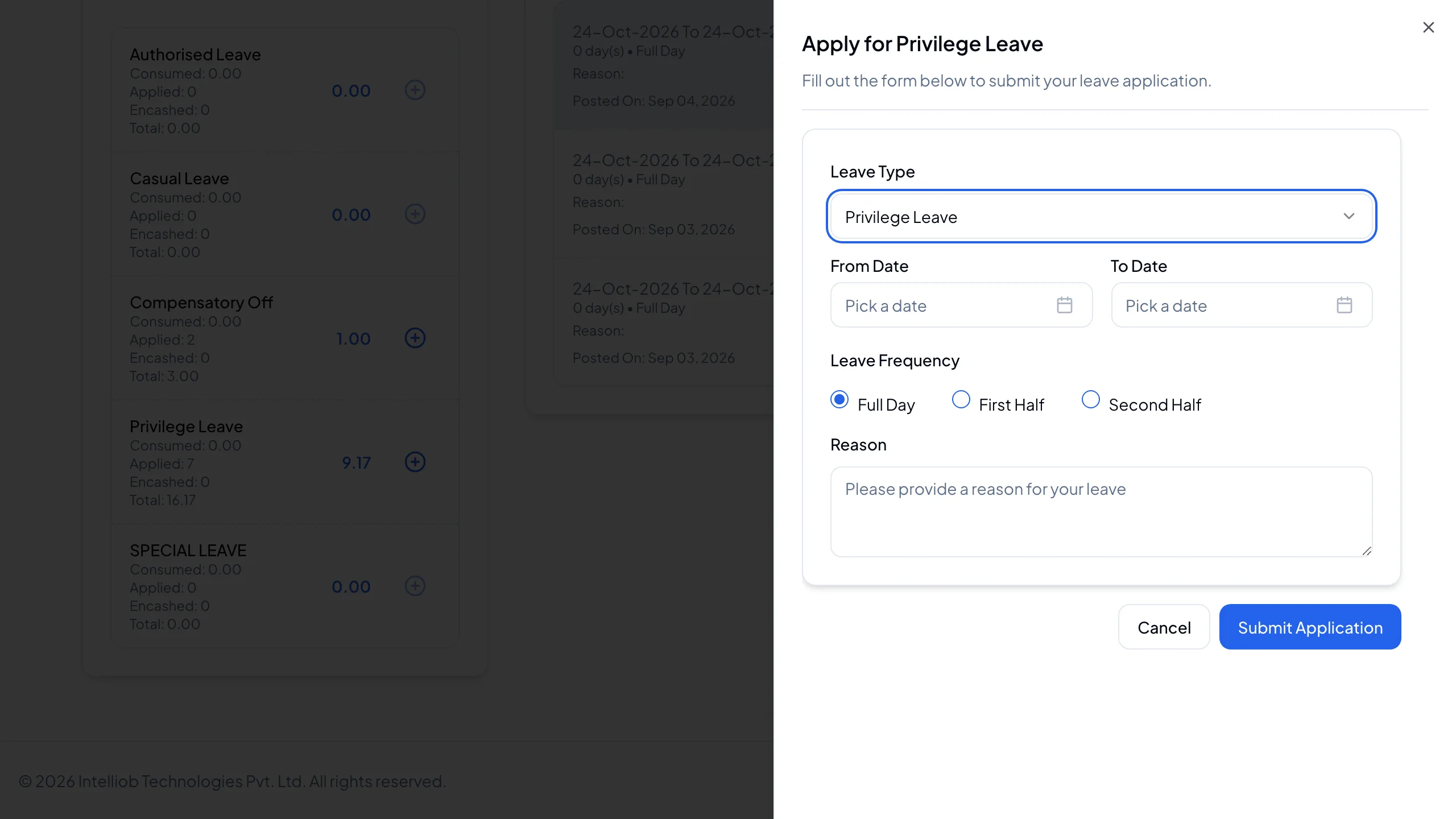
Task: Click plus icon for Privilege Leave
Action: click(415, 462)
